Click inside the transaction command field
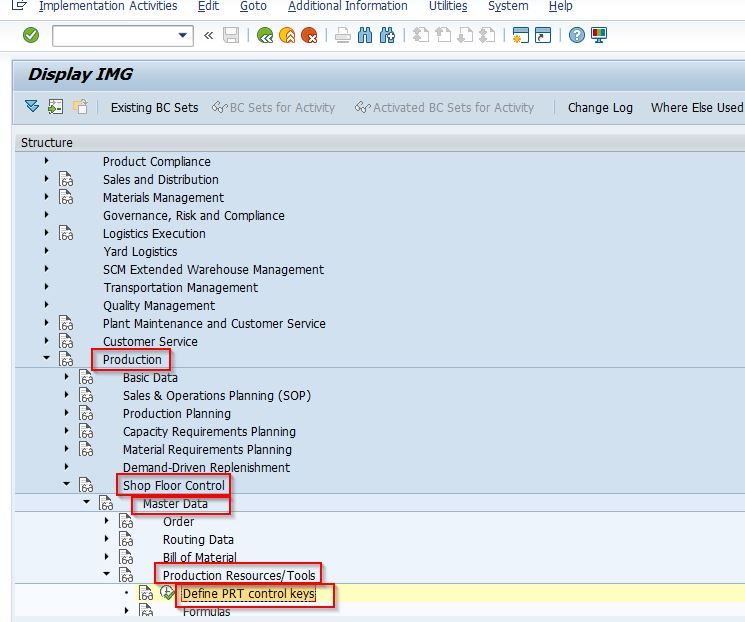Image resolution: width=745 pixels, height=622 pixels. point(114,36)
